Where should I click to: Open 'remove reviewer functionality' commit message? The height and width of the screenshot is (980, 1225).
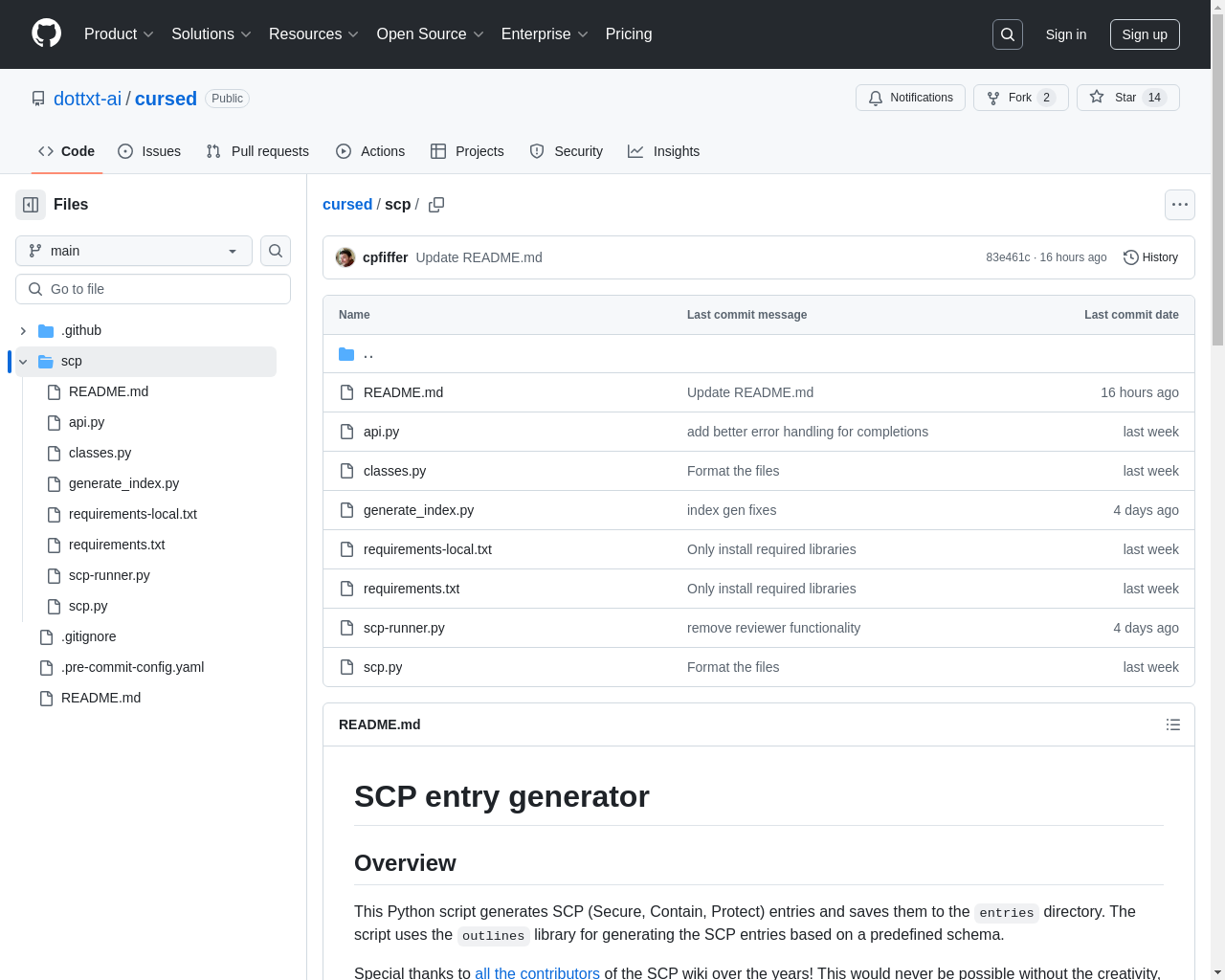click(x=773, y=628)
